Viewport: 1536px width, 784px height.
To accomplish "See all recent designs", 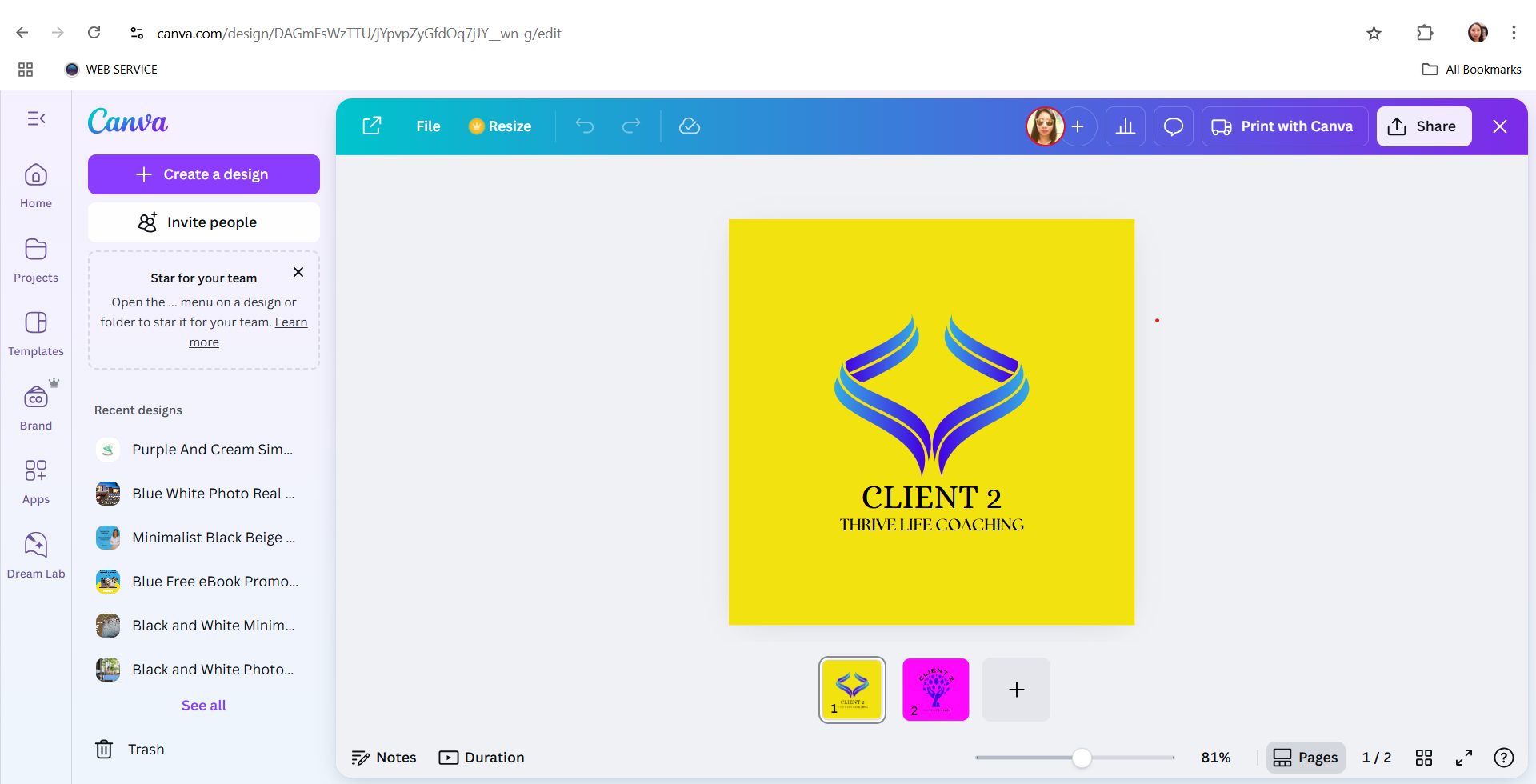I will click(x=204, y=706).
